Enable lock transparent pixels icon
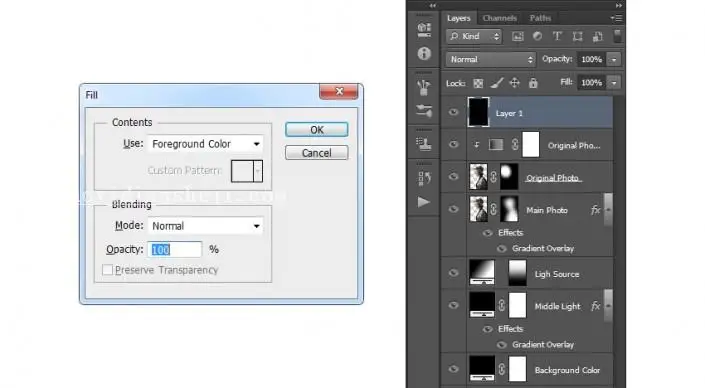The image size is (705, 388). [x=478, y=83]
